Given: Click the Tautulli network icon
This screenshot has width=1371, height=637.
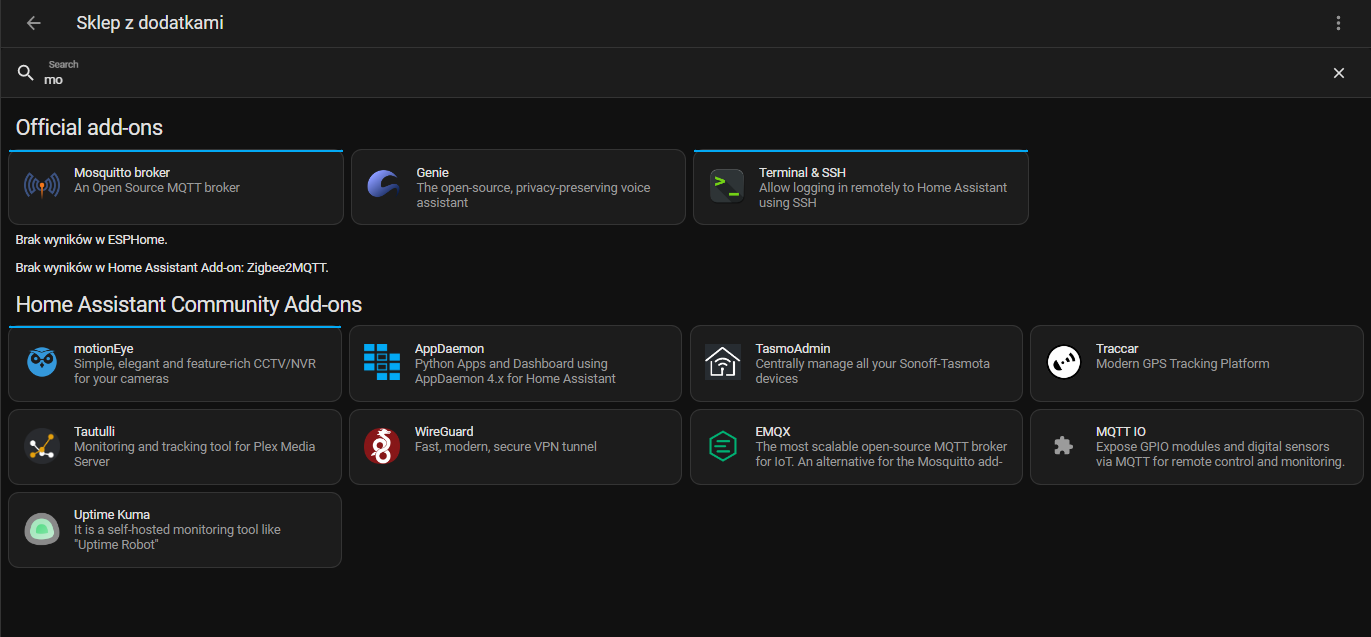Looking at the screenshot, I should pyautogui.click(x=42, y=446).
